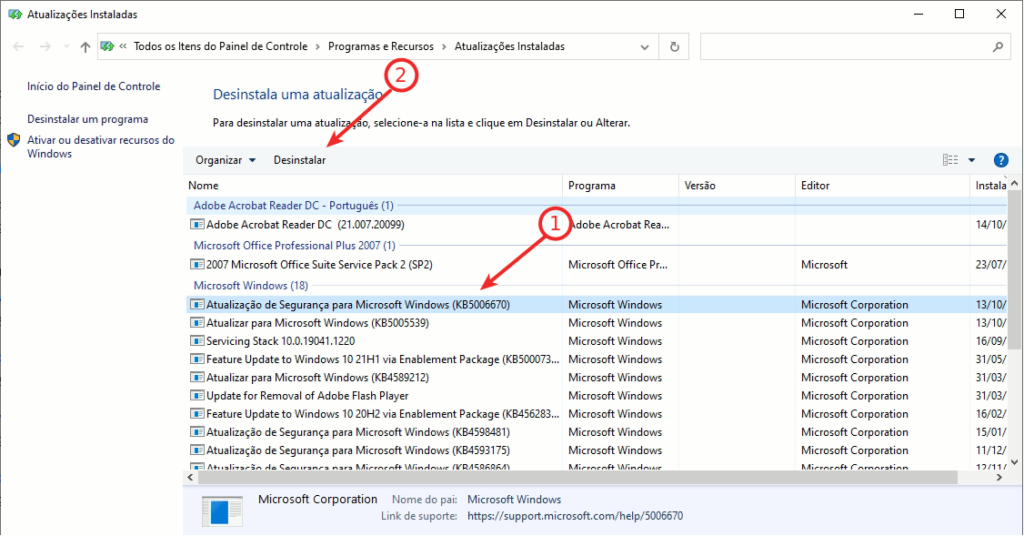Click the vertical scrollbar down arrow
This screenshot has width=1024, height=536.
[1014, 462]
